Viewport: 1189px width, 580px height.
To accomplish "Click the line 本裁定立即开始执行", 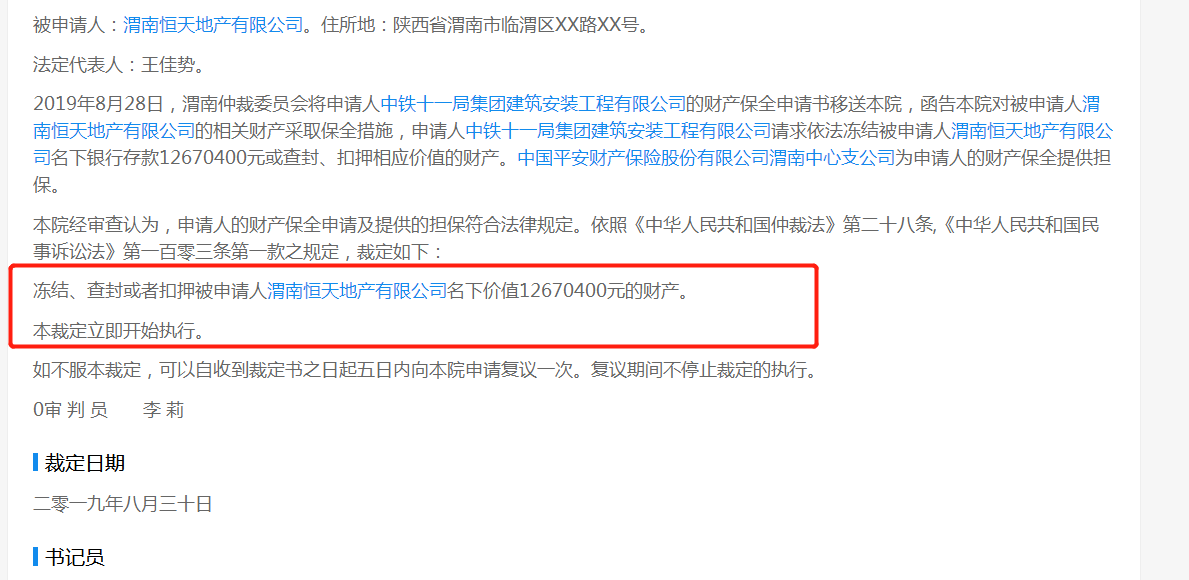I will pyautogui.click(x=119, y=331).
